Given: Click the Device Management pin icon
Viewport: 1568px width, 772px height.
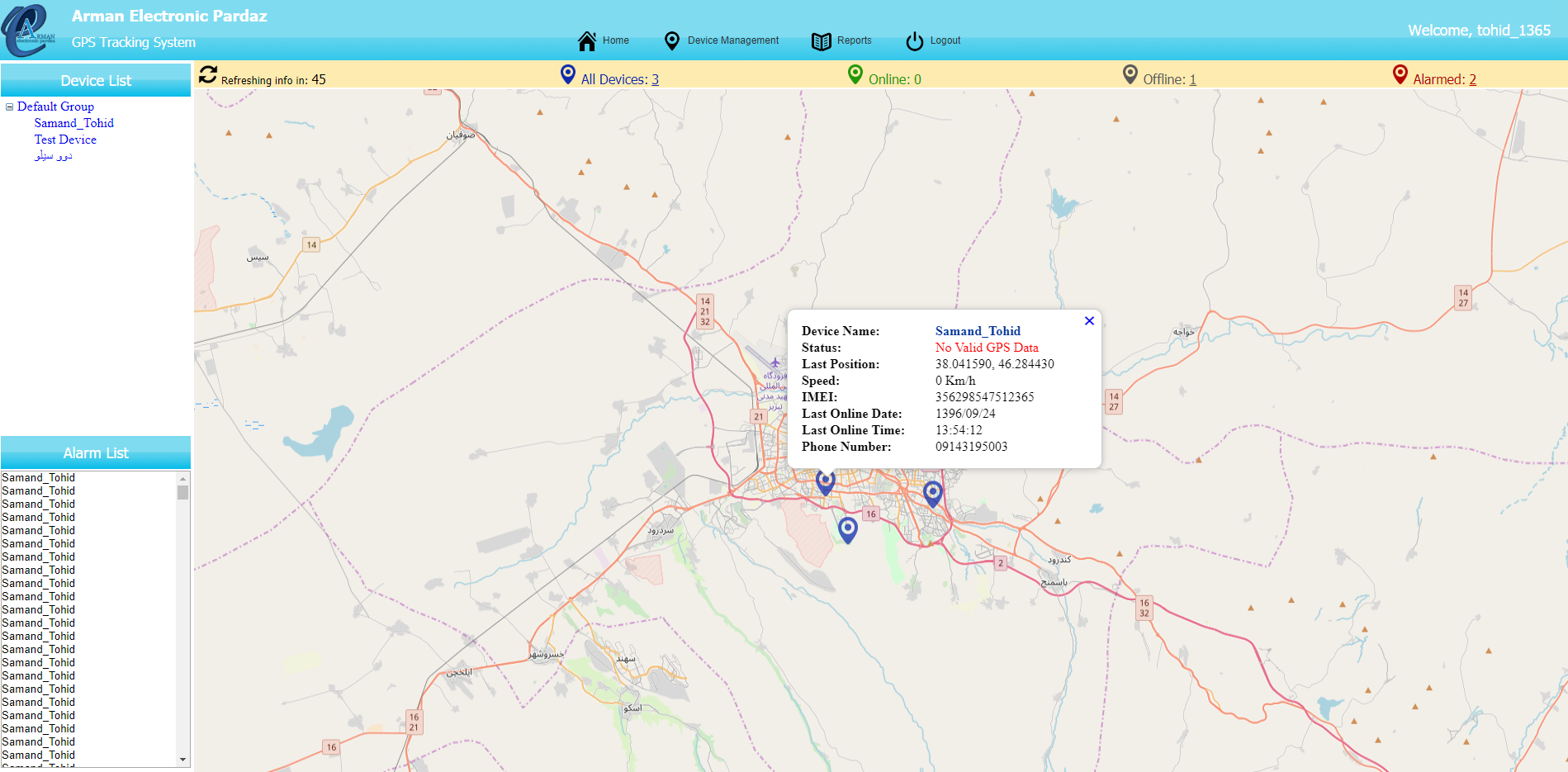Looking at the screenshot, I should 672,40.
